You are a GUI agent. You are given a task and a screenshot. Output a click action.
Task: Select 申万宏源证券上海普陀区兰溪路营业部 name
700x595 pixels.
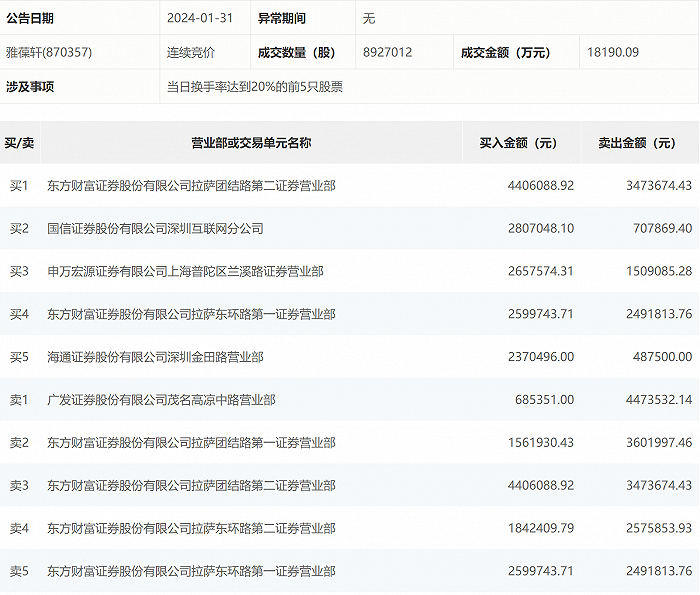pyautogui.click(x=185, y=271)
